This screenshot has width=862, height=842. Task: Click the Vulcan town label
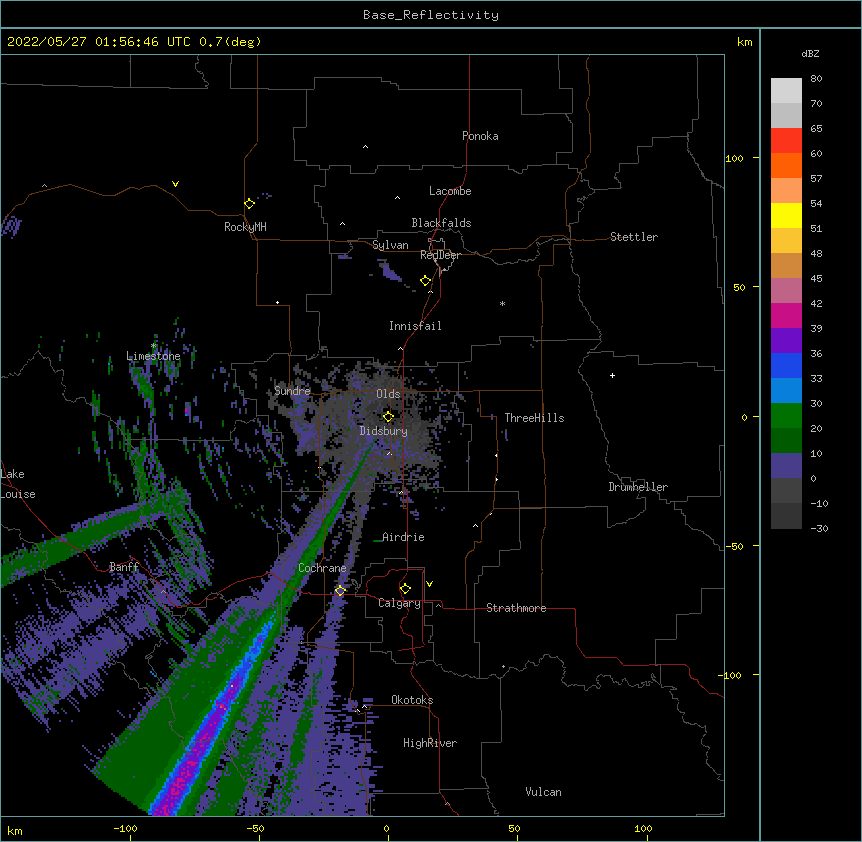click(543, 792)
